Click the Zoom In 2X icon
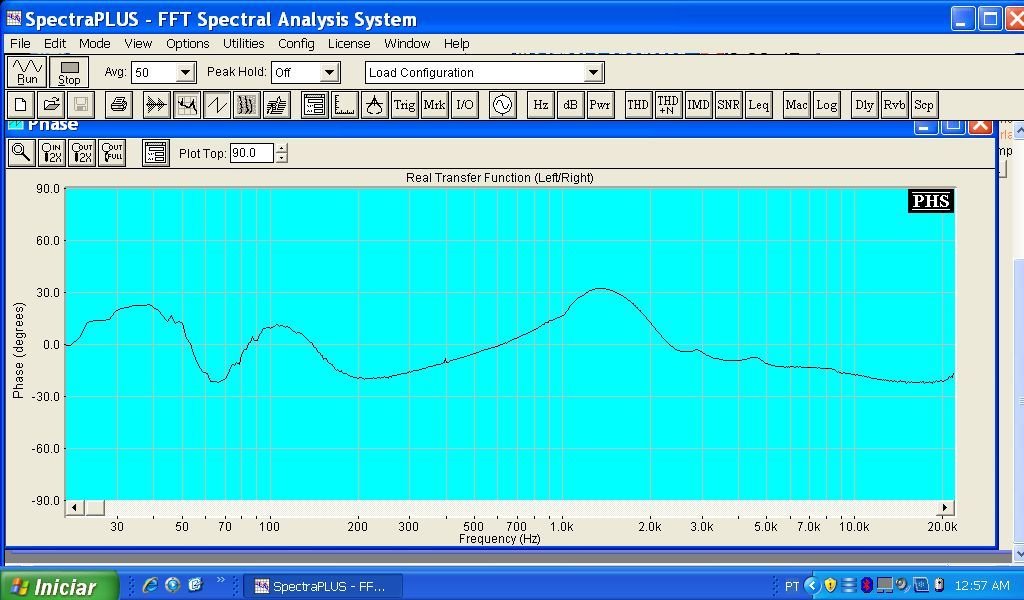Screen dimensions: 1024x600 (51, 153)
